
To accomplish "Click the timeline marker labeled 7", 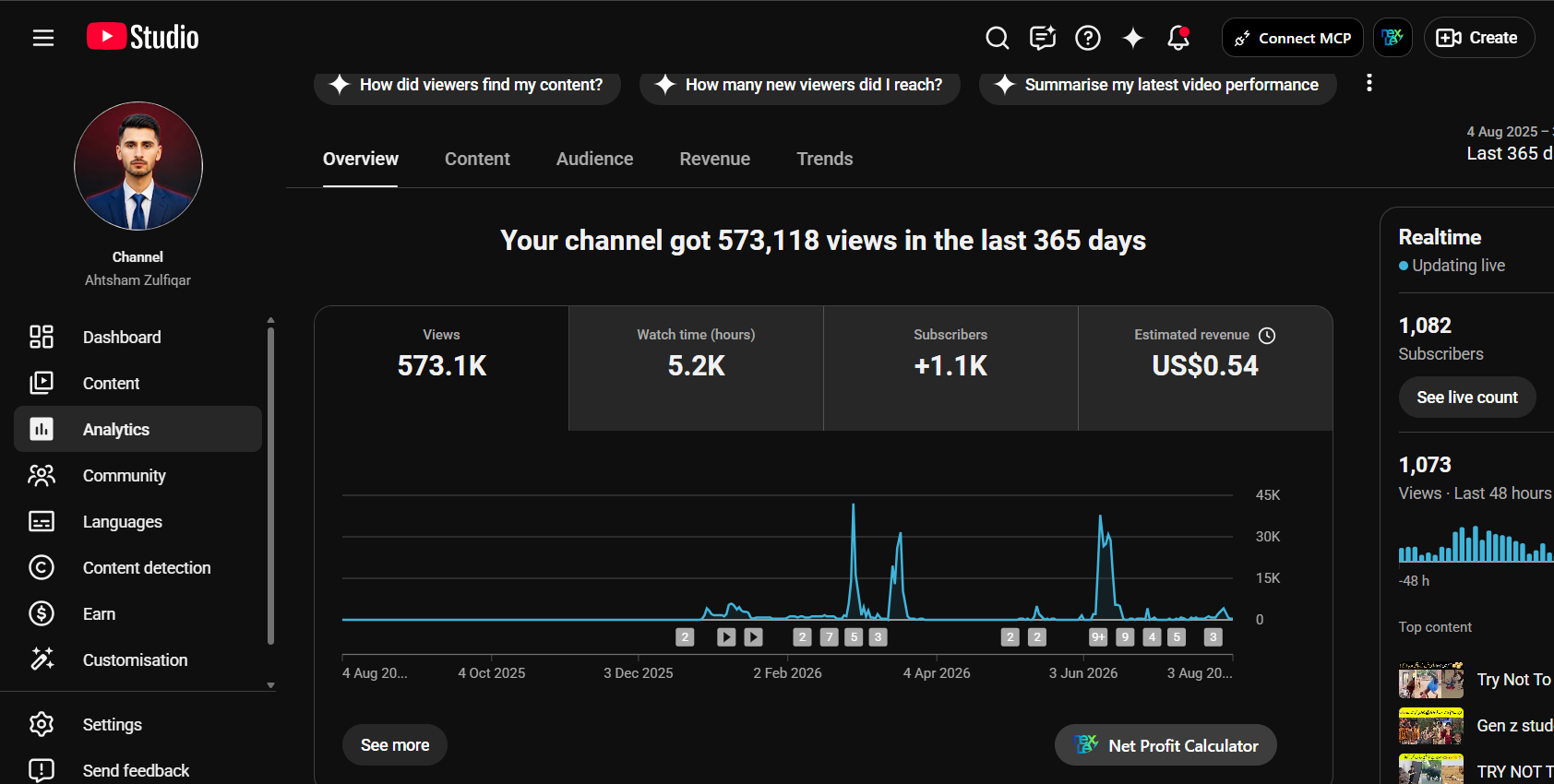I will [x=830, y=637].
